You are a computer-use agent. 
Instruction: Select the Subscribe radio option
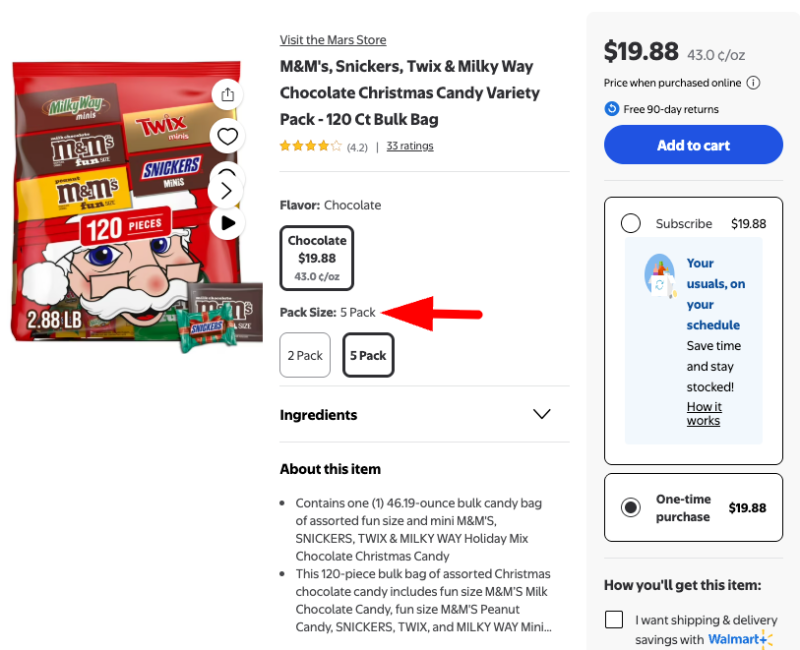point(631,223)
